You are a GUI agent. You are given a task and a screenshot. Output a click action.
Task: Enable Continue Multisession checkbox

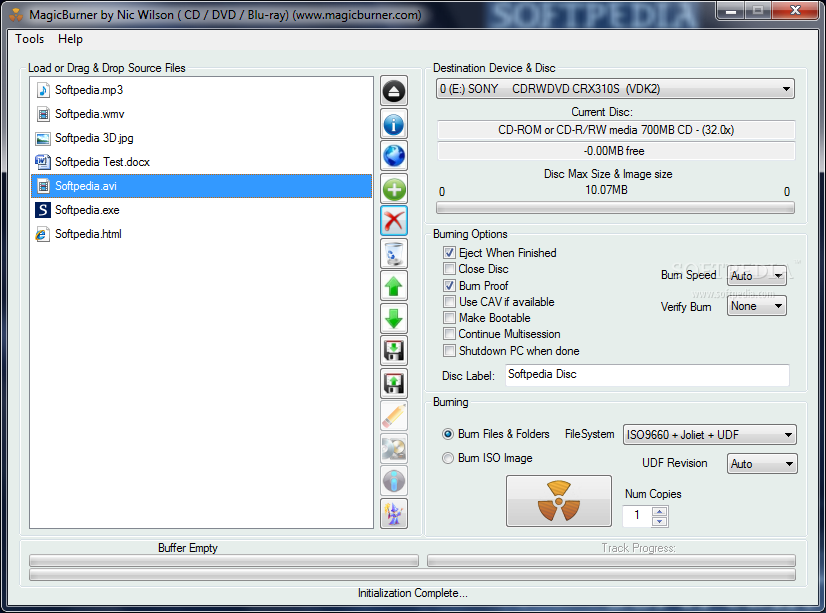tap(449, 334)
